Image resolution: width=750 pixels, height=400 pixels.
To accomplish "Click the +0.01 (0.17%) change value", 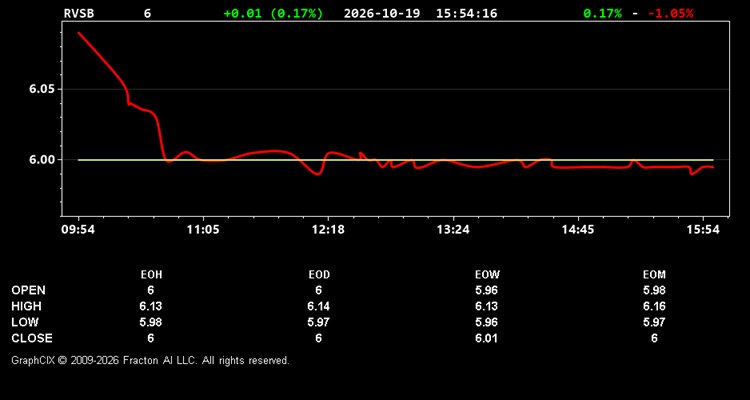I will tap(273, 13).
